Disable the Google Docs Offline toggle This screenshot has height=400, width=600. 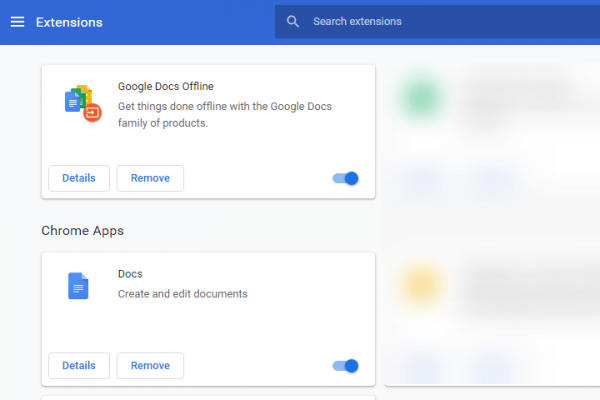coord(345,178)
